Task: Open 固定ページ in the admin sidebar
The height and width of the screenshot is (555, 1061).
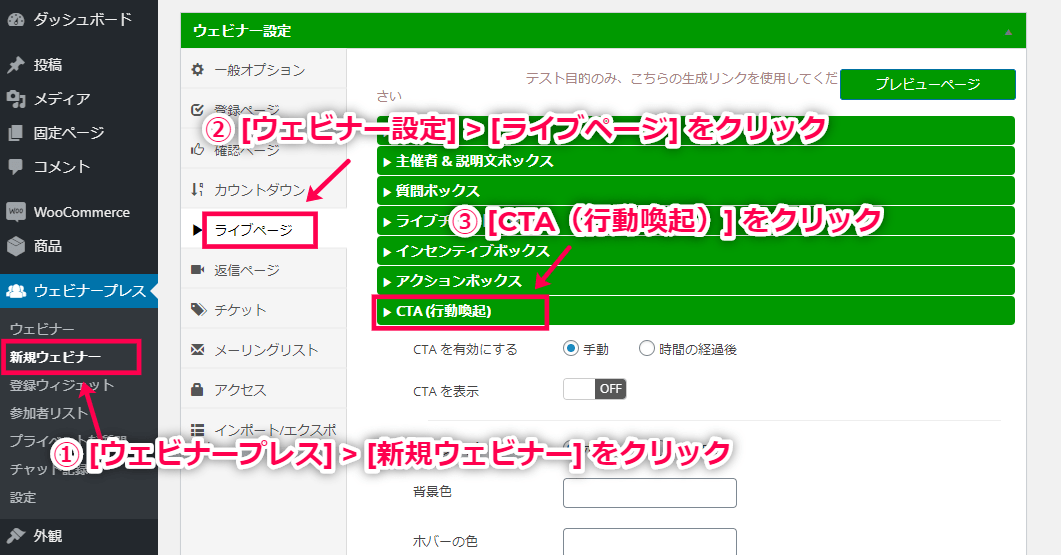Action: (x=78, y=133)
